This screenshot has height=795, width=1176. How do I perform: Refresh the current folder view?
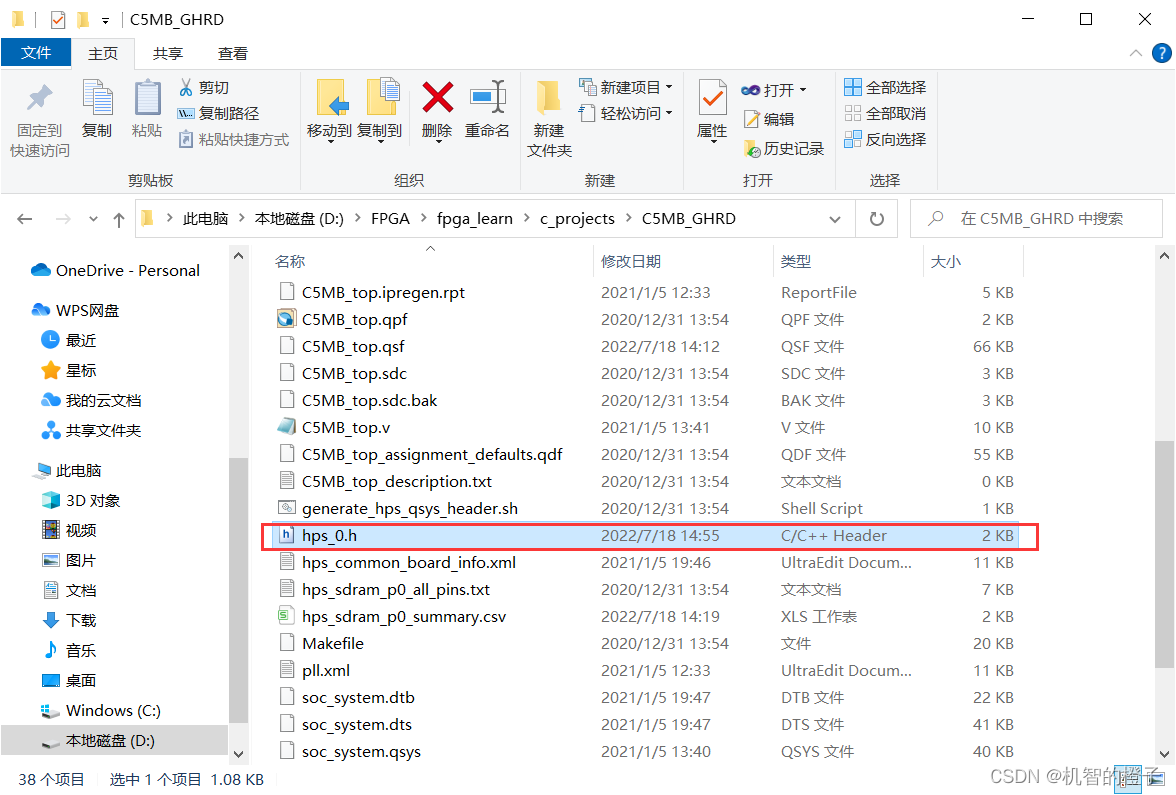click(876, 219)
